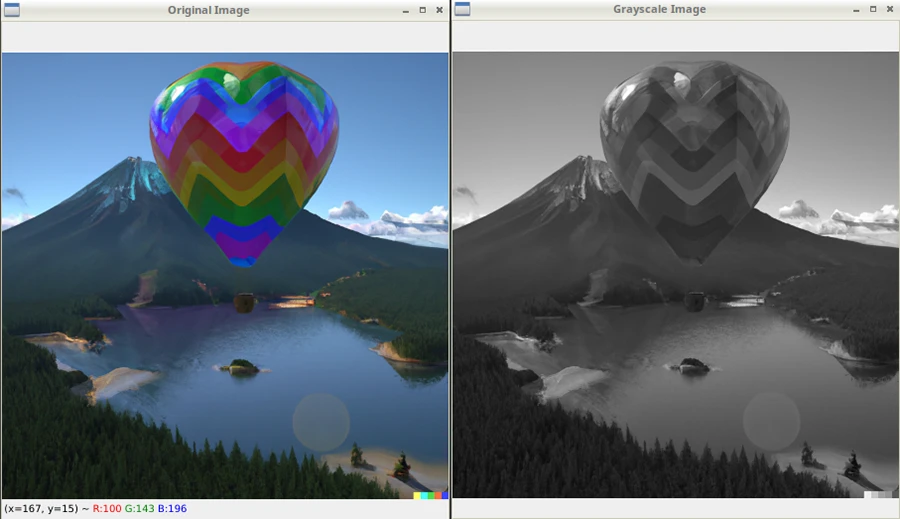Click the gray heart balloon in Grayscale Image

(695, 162)
